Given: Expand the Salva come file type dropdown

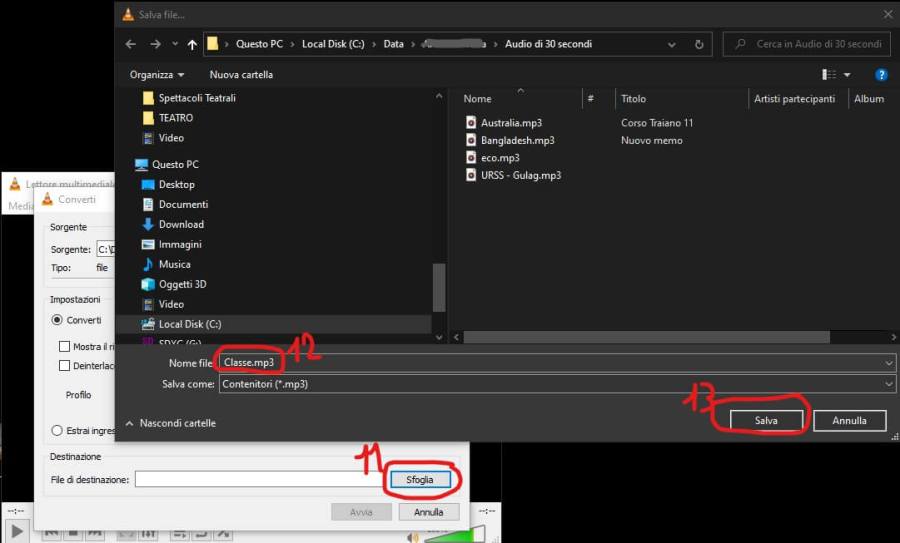Looking at the screenshot, I should coord(888,383).
